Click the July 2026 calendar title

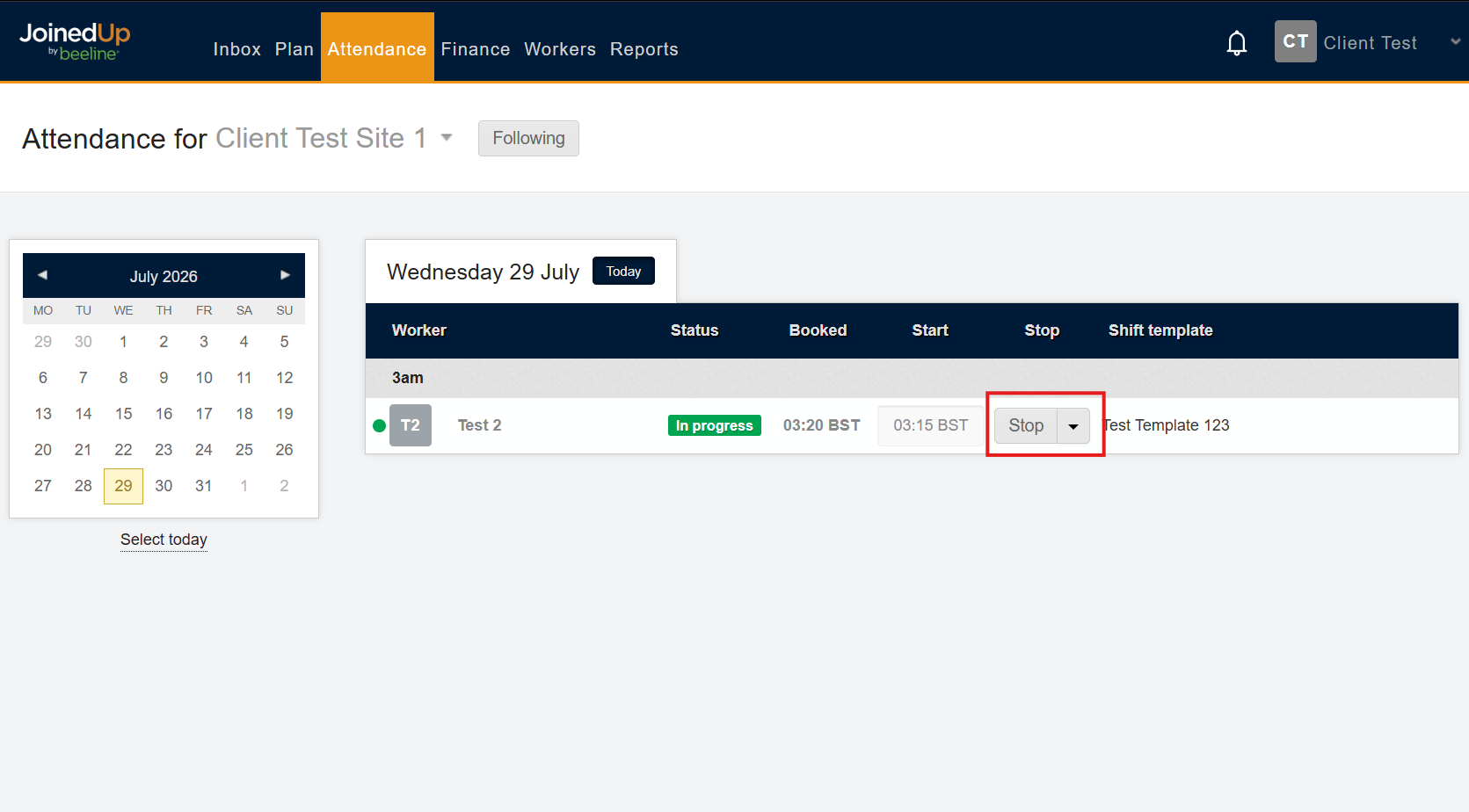tap(164, 276)
